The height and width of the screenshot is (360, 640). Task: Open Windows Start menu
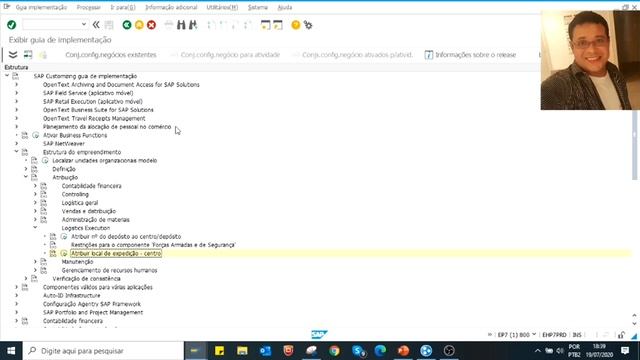tap(11, 351)
